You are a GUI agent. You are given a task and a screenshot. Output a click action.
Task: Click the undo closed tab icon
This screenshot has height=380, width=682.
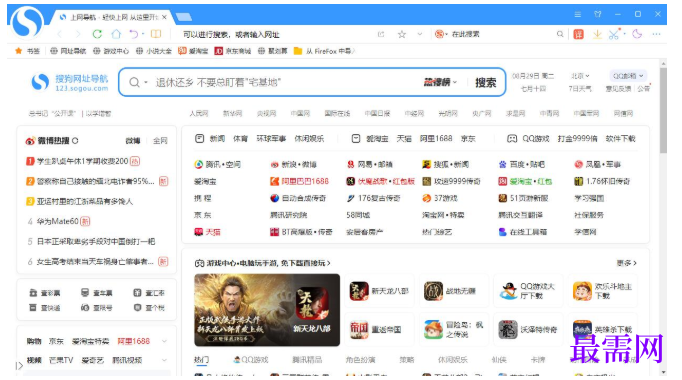pos(134,34)
